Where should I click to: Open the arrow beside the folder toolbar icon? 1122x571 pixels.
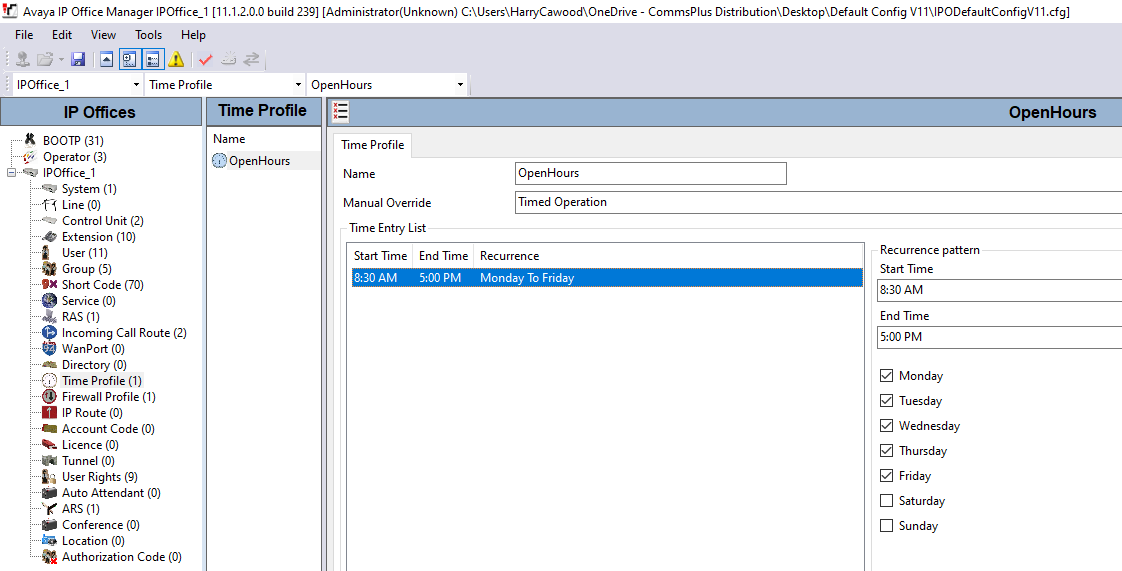coord(61,59)
